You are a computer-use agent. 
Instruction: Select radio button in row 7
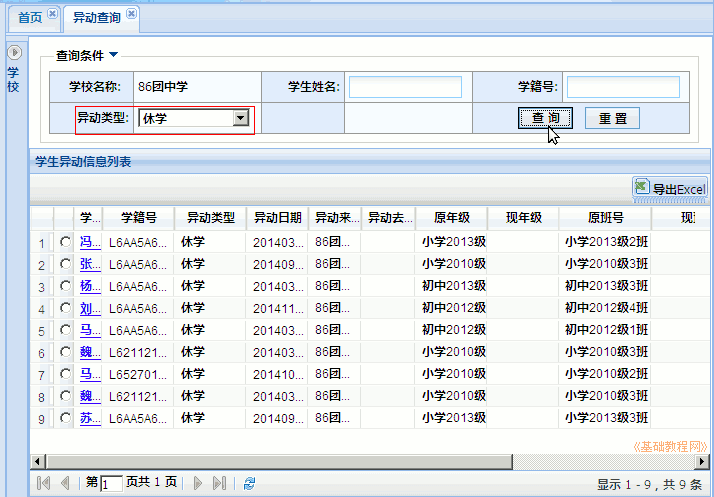[66, 374]
